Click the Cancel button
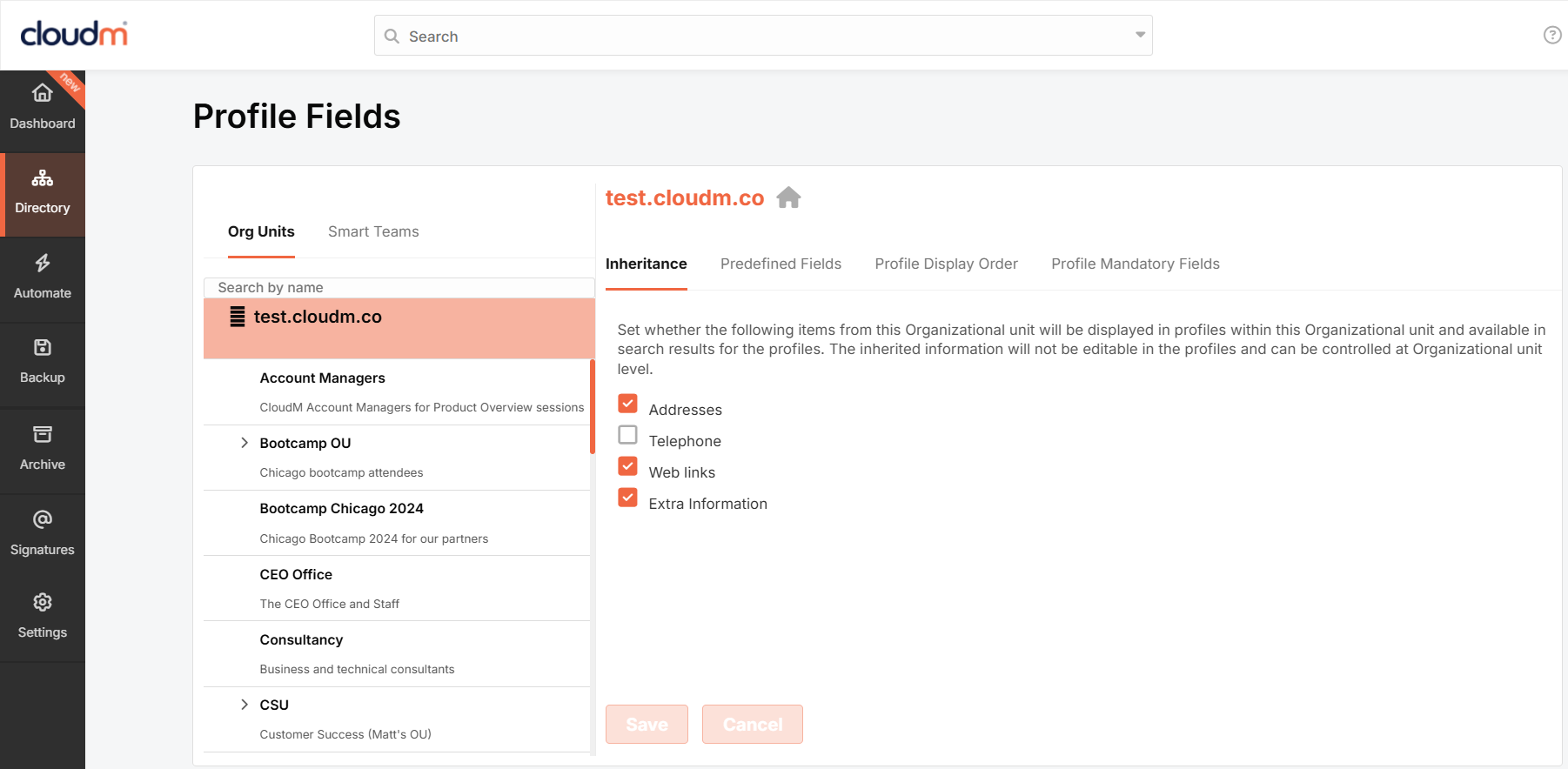The width and height of the screenshot is (1568, 769). pos(752,724)
